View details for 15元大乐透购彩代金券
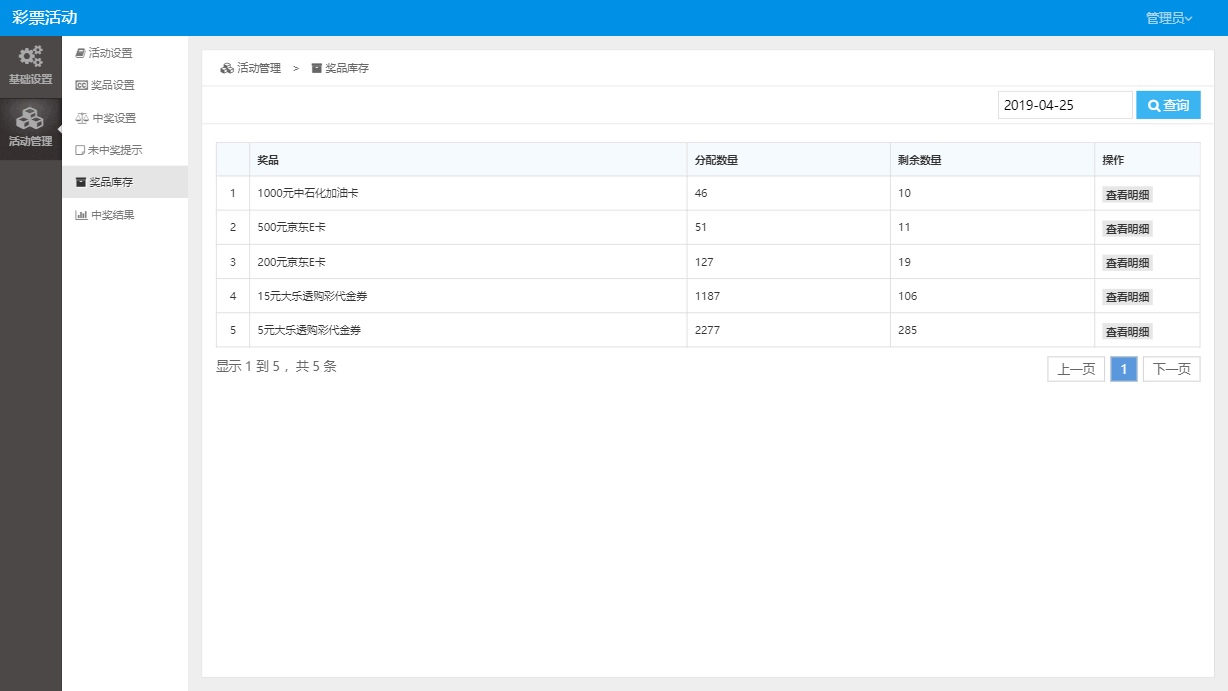The image size is (1228, 691). point(1127,297)
